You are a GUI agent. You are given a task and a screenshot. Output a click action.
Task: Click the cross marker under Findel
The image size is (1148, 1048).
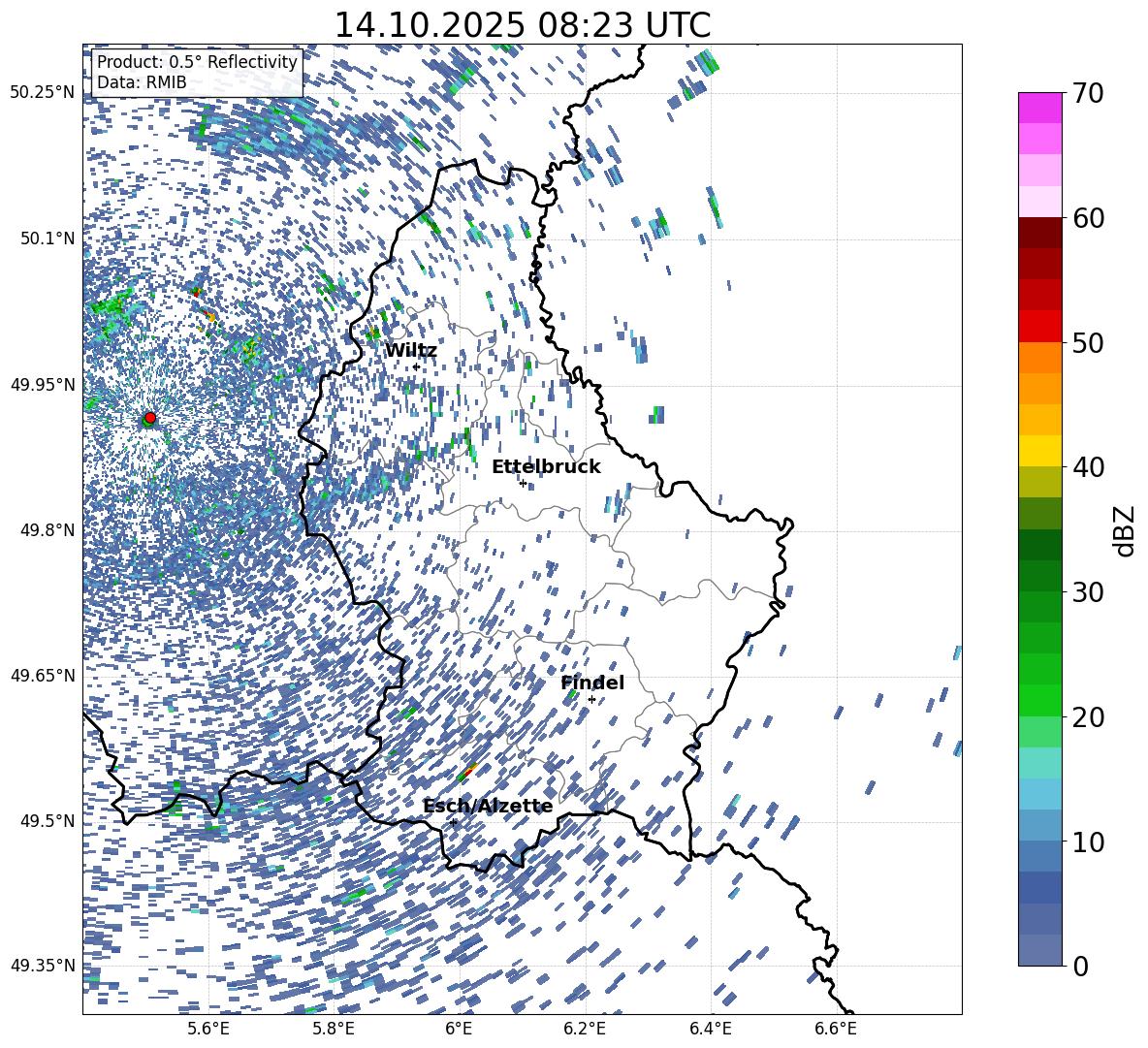[x=591, y=699]
